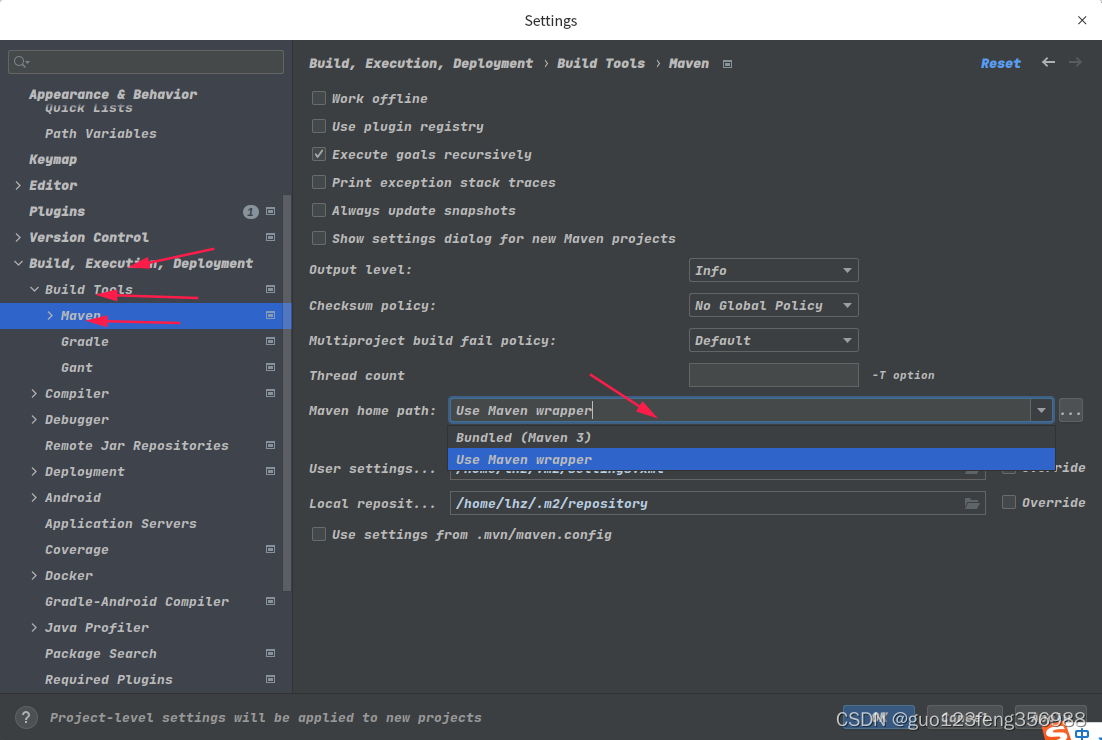Open folder browser for Local repository path
The height and width of the screenshot is (740, 1102).
tap(971, 503)
